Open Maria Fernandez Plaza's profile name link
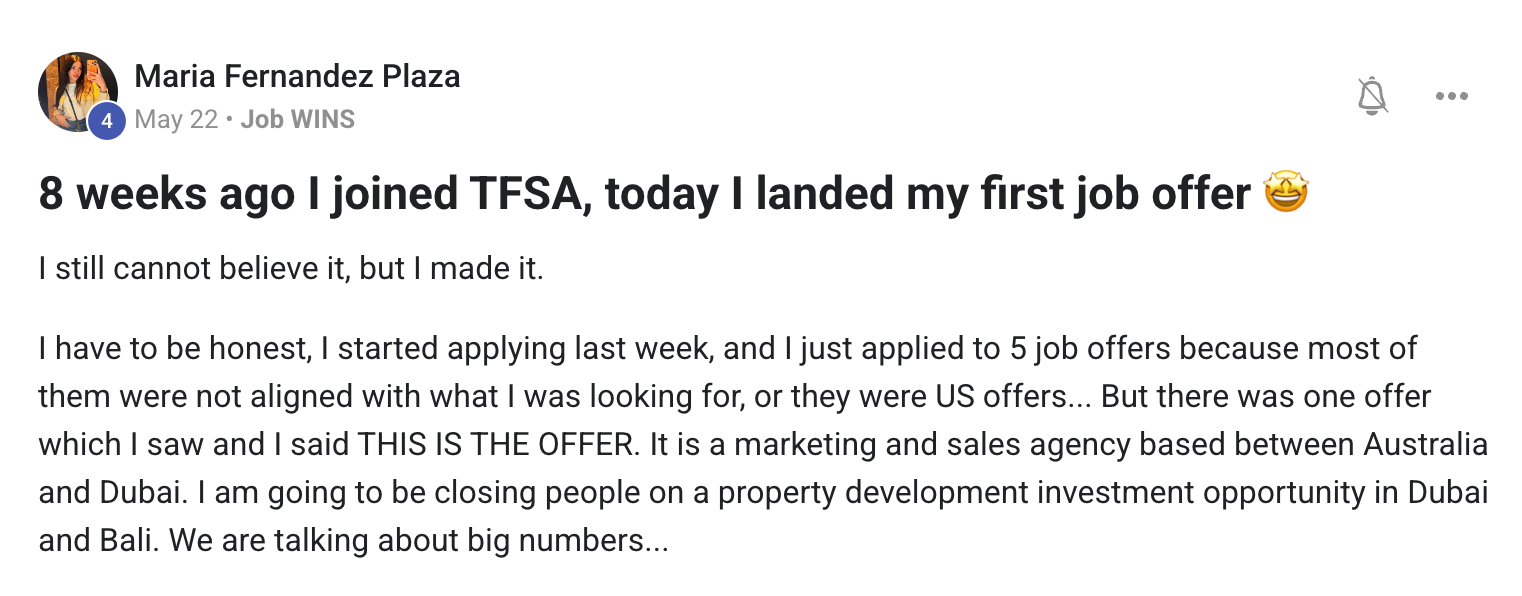This screenshot has height=596, width=1522. (x=297, y=76)
